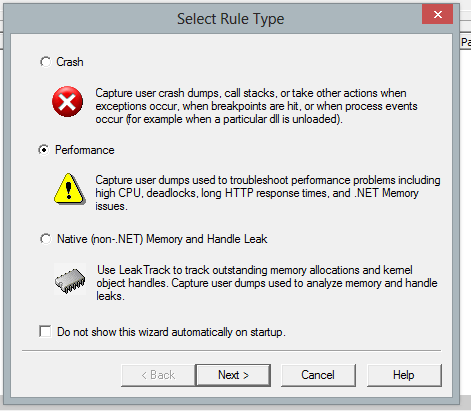This screenshot has height=411, width=471.
Task: Choose Native (non-.NET) Memory and Handle Leak radio
Action: coord(45,239)
